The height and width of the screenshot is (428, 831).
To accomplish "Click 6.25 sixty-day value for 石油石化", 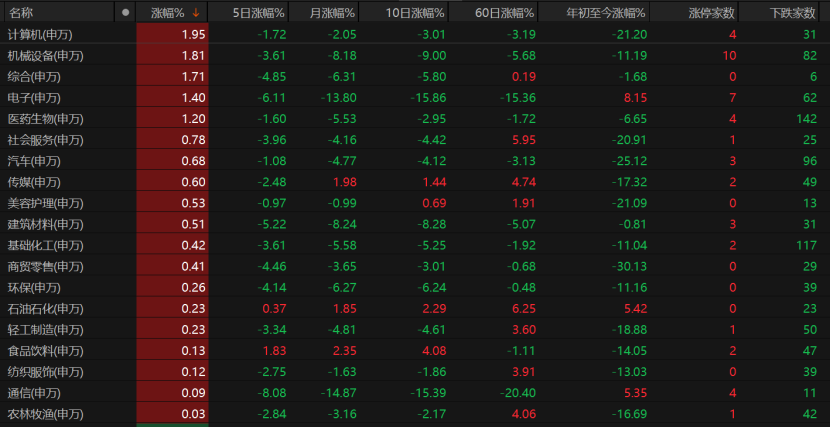I will [x=524, y=309].
